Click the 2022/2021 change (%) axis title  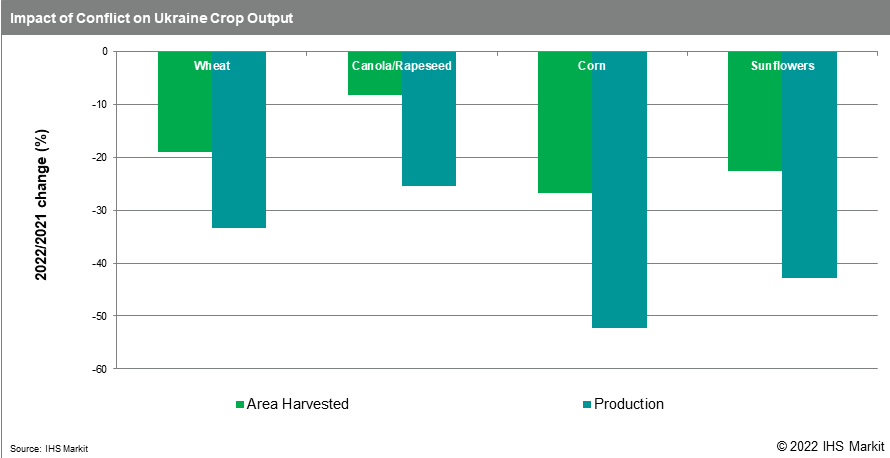[x=42, y=203]
